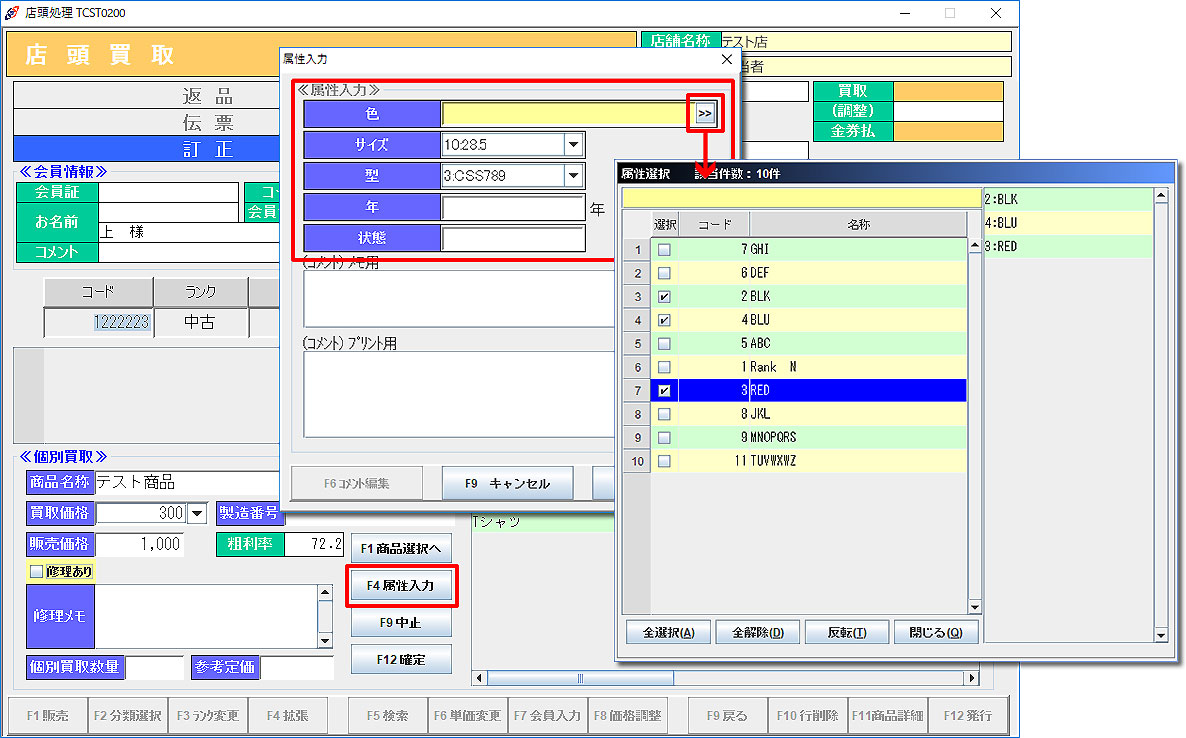Close the 属性入力 dialog with X

click(726, 60)
